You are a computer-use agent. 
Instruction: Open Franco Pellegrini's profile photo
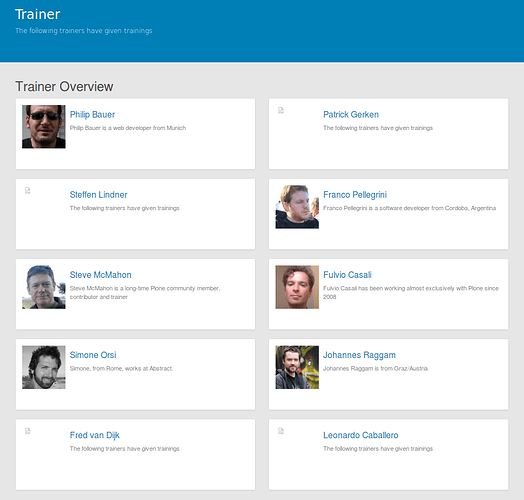(x=297, y=207)
